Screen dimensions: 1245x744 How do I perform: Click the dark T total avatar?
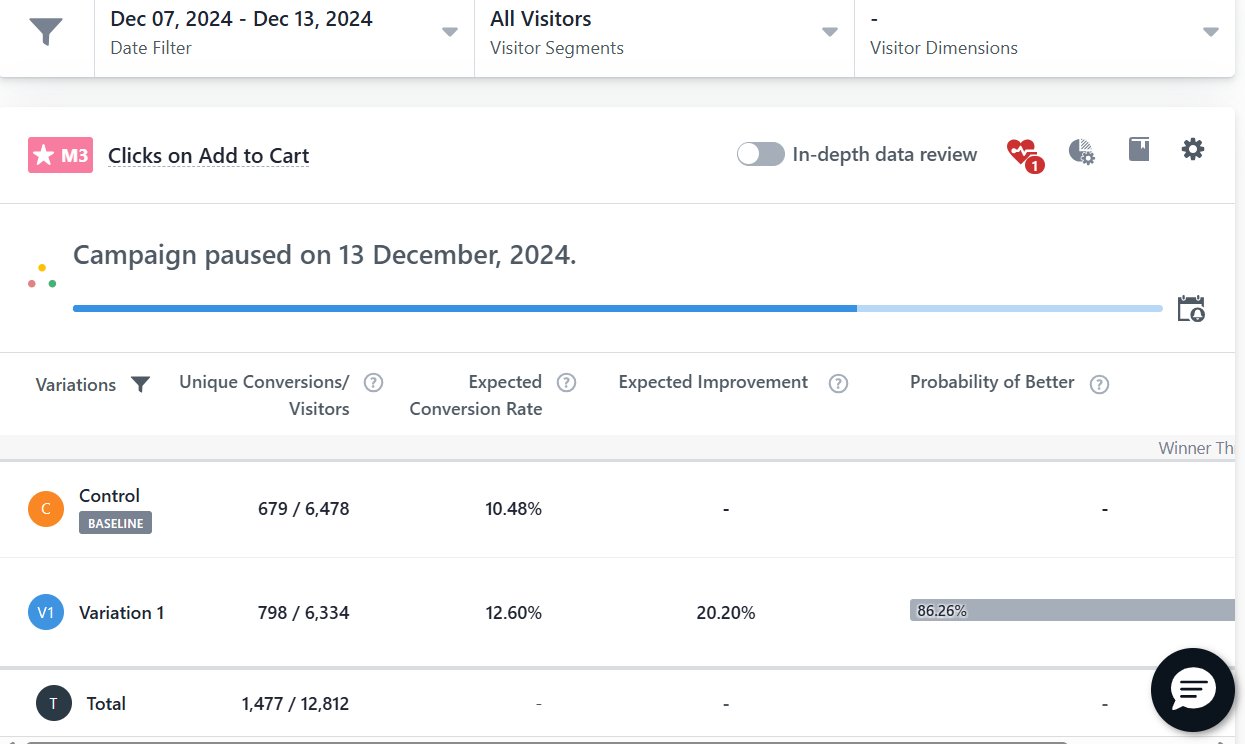53,703
